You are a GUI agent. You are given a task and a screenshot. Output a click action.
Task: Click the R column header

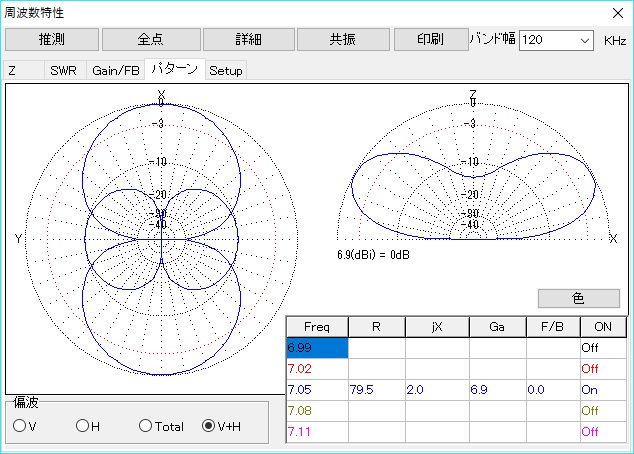point(377,327)
